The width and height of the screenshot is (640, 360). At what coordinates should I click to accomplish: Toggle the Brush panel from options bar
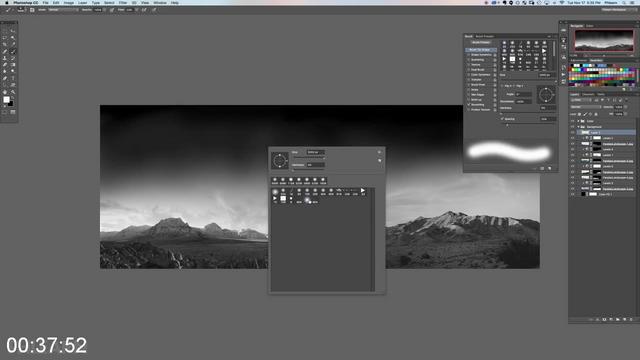coord(32,10)
